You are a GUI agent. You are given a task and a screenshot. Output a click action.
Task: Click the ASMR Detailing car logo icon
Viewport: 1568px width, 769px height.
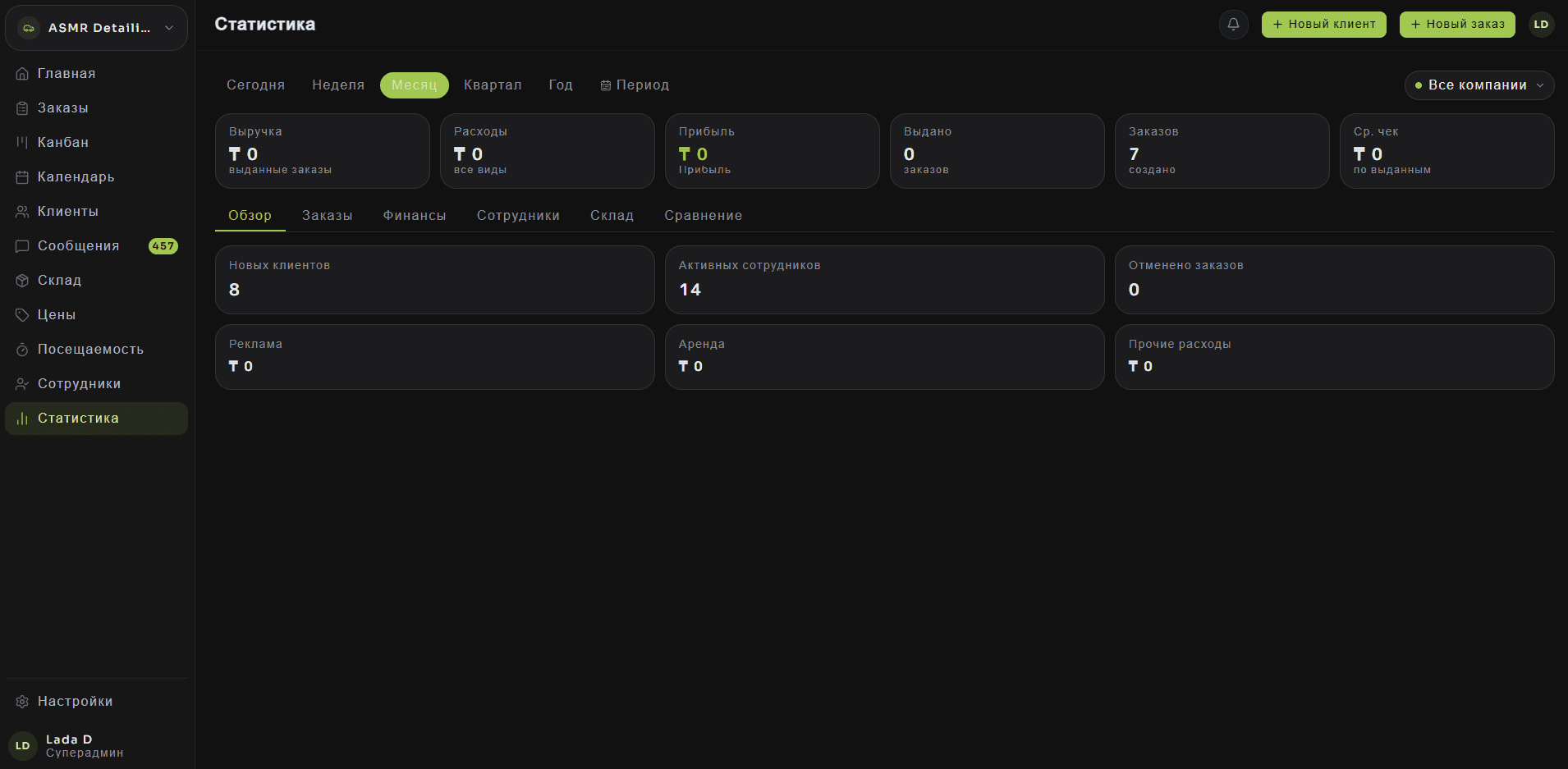[29, 28]
